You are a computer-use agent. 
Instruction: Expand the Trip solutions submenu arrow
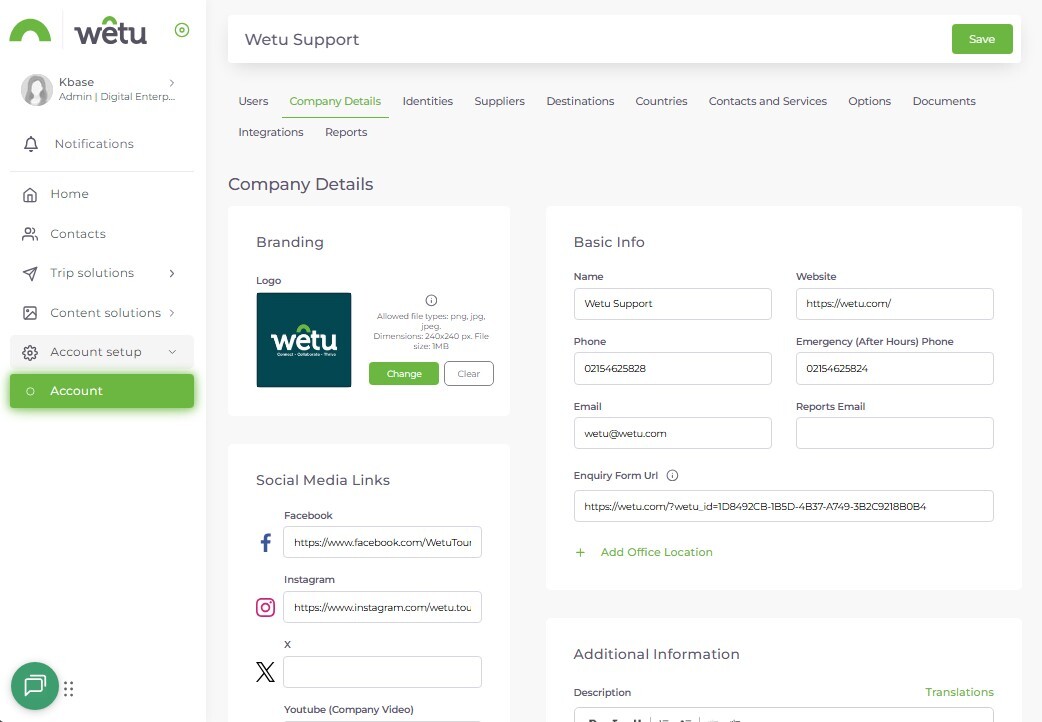172,273
